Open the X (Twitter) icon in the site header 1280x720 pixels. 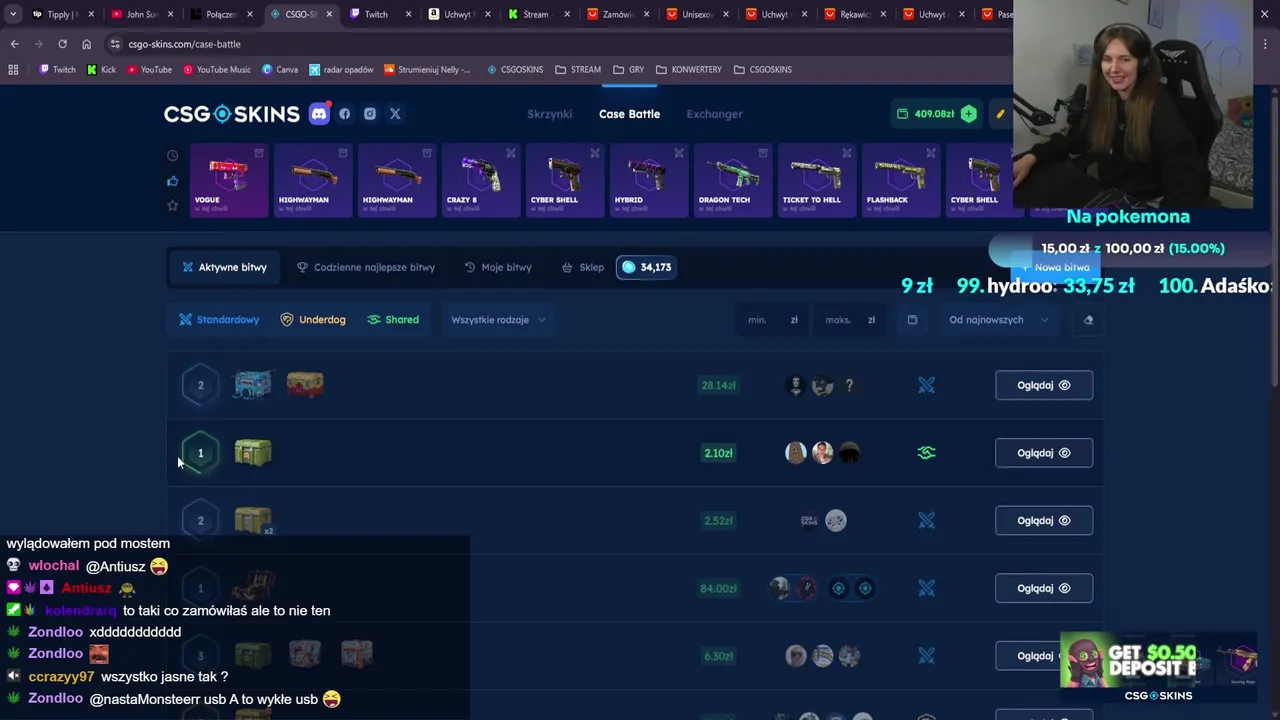click(x=395, y=114)
